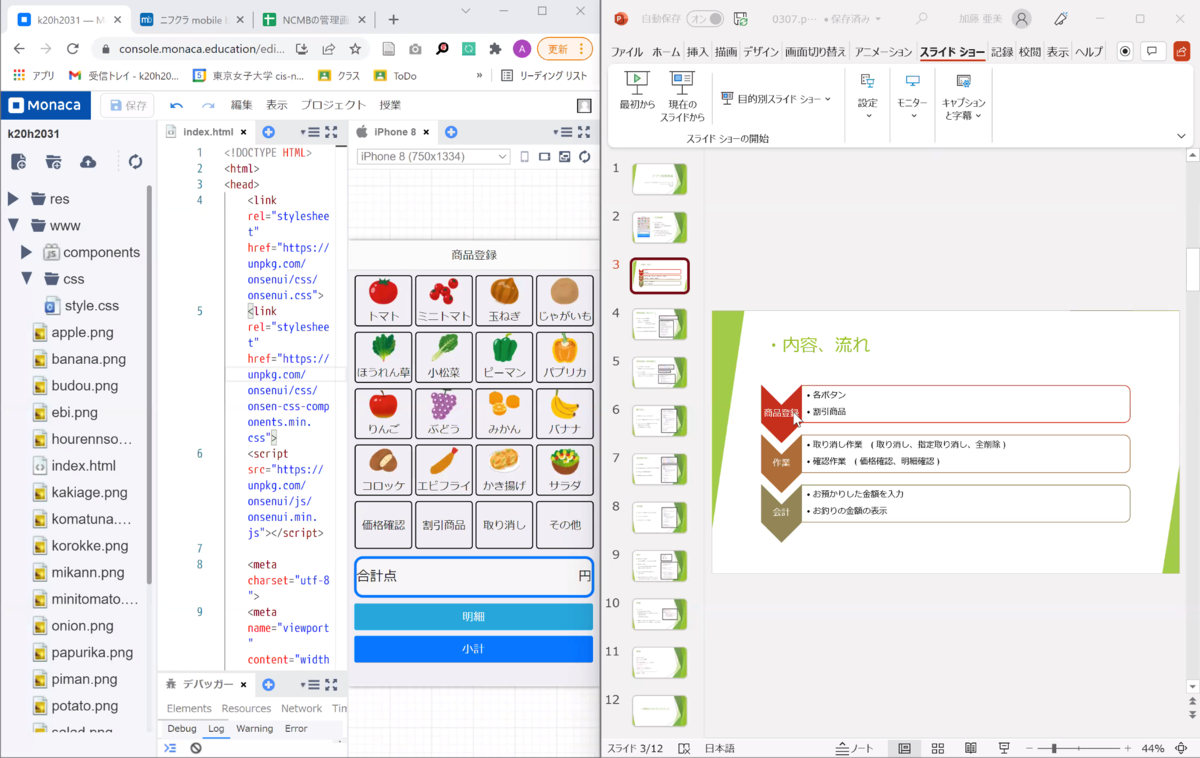This screenshot has width=1200, height=758.
Task: Open the アニメーション ribbon tab
Action: [x=883, y=52]
